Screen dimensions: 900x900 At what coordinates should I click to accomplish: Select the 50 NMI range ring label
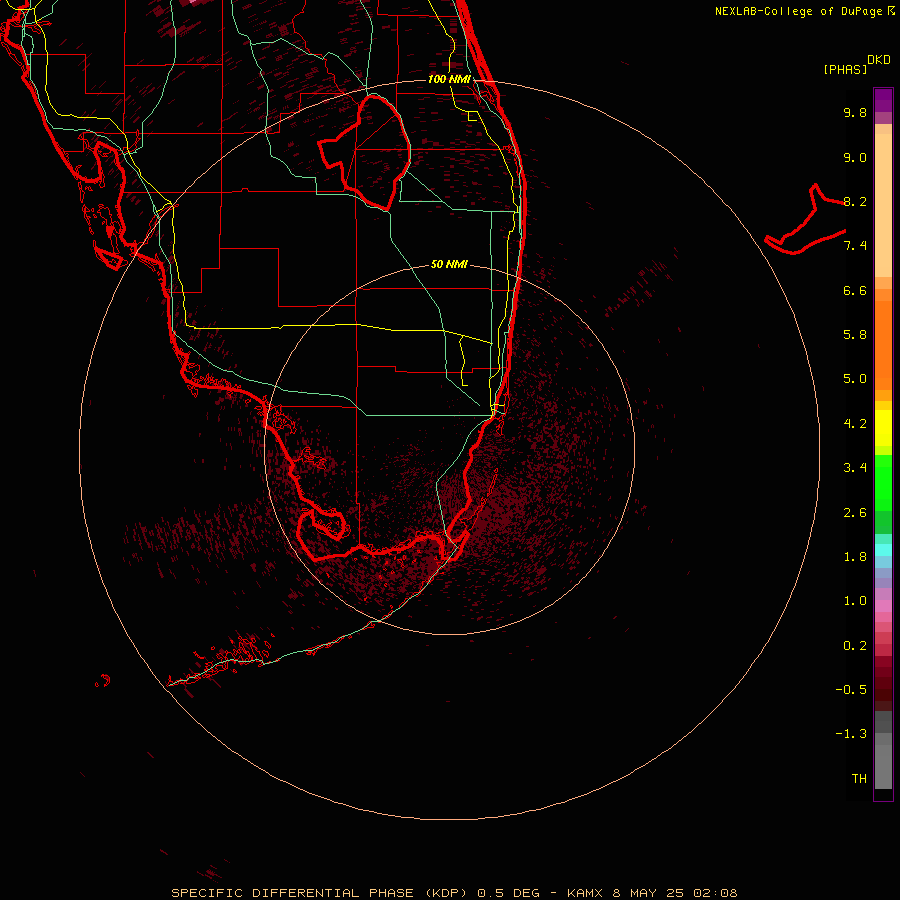click(449, 264)
